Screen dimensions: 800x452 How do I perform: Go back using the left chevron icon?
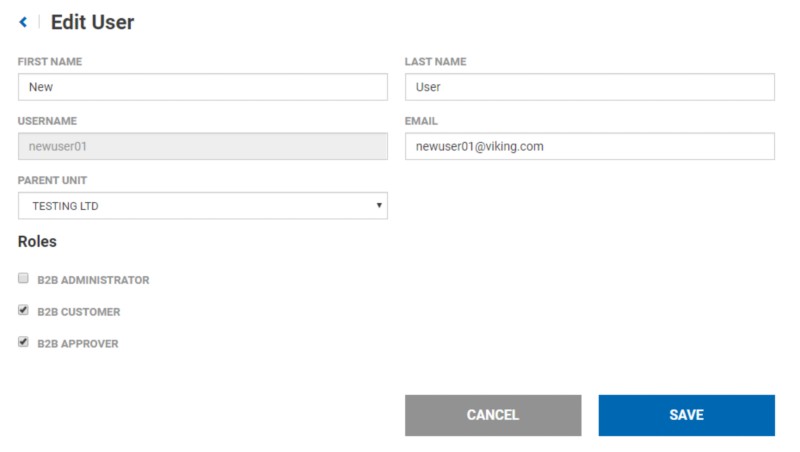23,22
